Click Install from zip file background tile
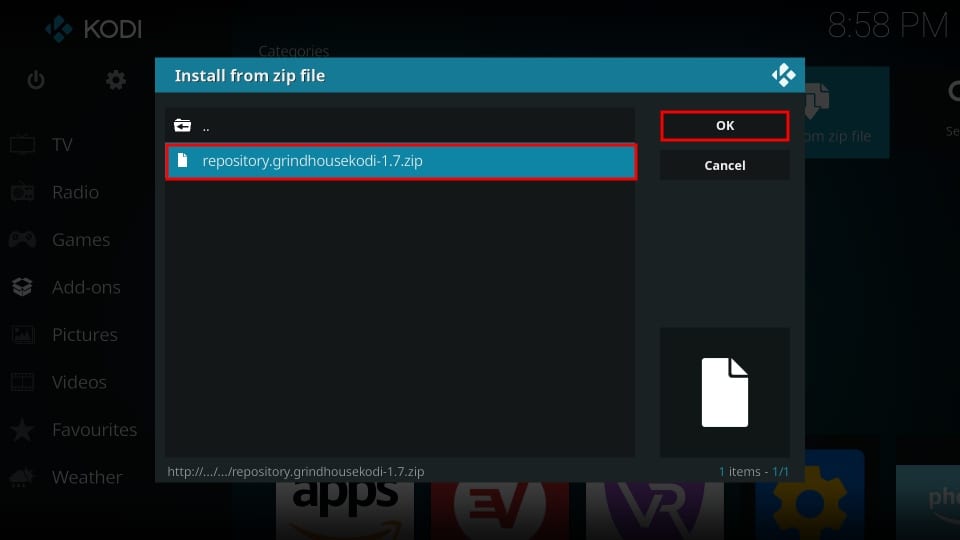960x540 pixels. 847,113
